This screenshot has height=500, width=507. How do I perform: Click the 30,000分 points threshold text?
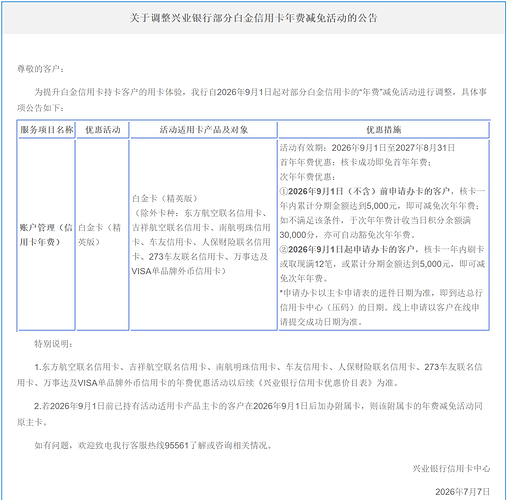click(297, 235)
